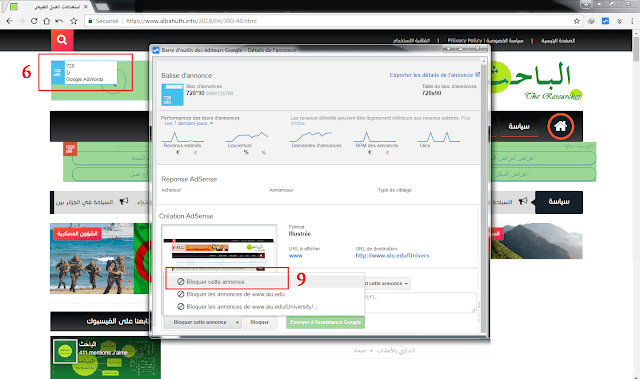Click the الشؤون العسكرية red category label
Screen dimensions: 640x379
(x=77, y=234)
